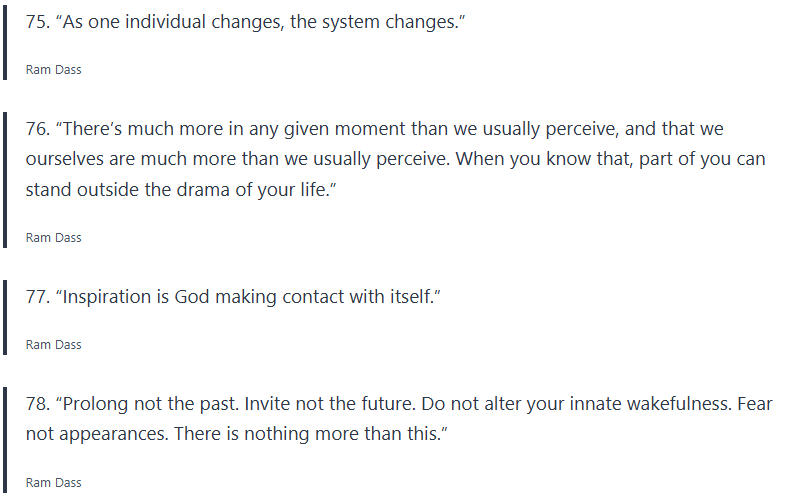The height and width of the screenshot is (499, 808).
Task: Click the left border bar beside quote 75
Action: click(x=6, y=40)
